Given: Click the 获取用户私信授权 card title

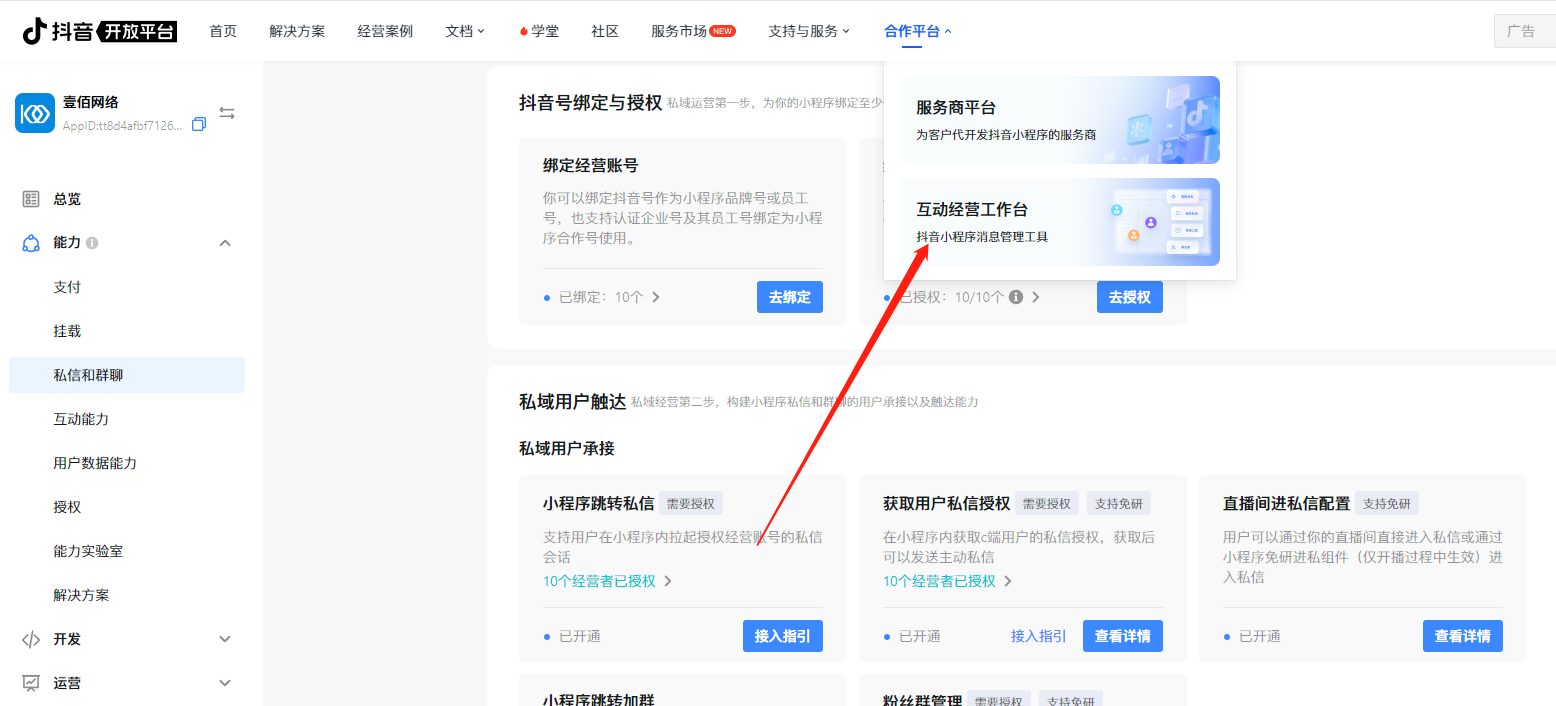Looking at the screenshot, I should click(x=946, y=503).
